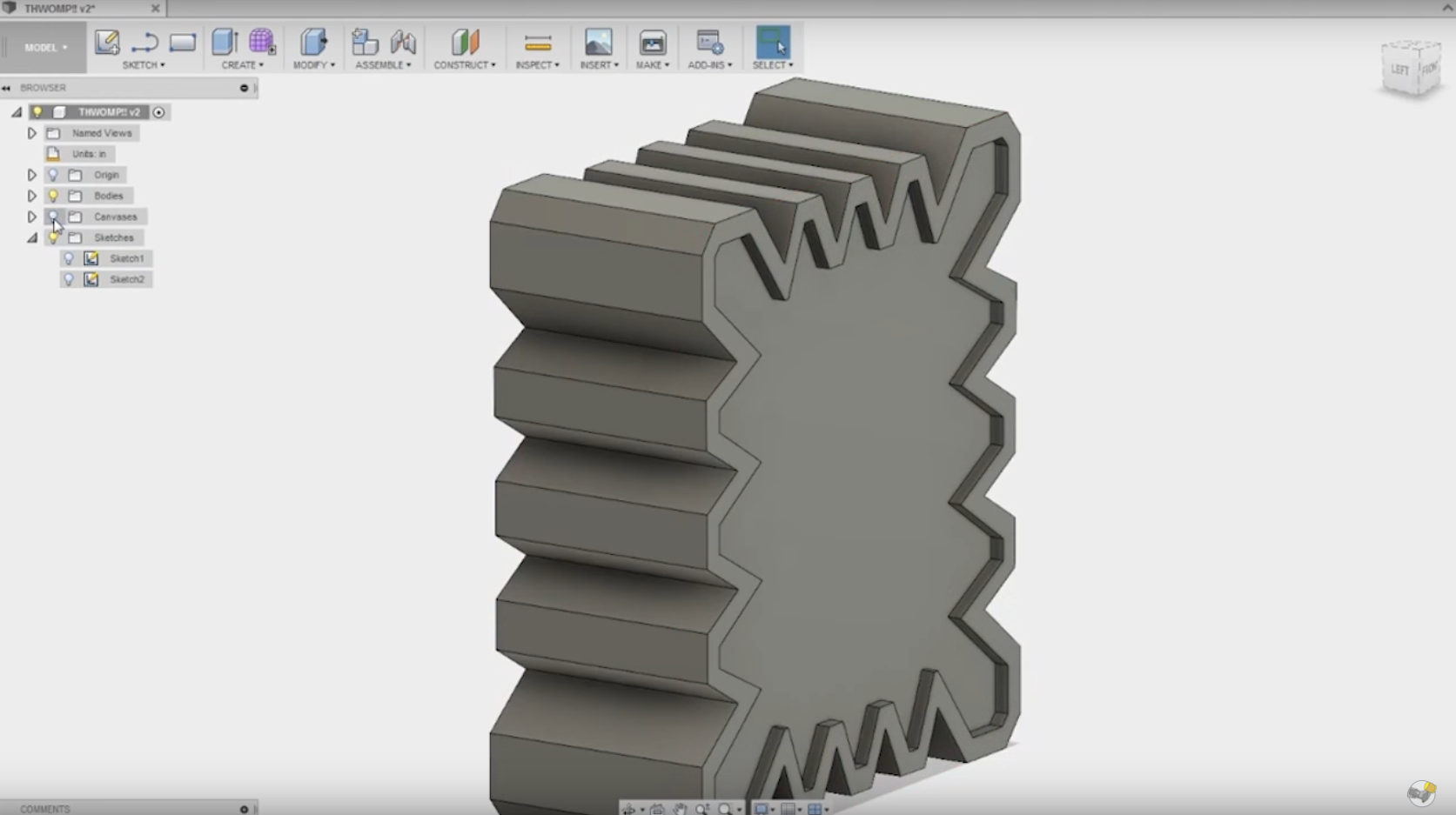
Task: Click the FRONT face of the ViewCube
Action: pyautogui.click(x=1428, y=68)
